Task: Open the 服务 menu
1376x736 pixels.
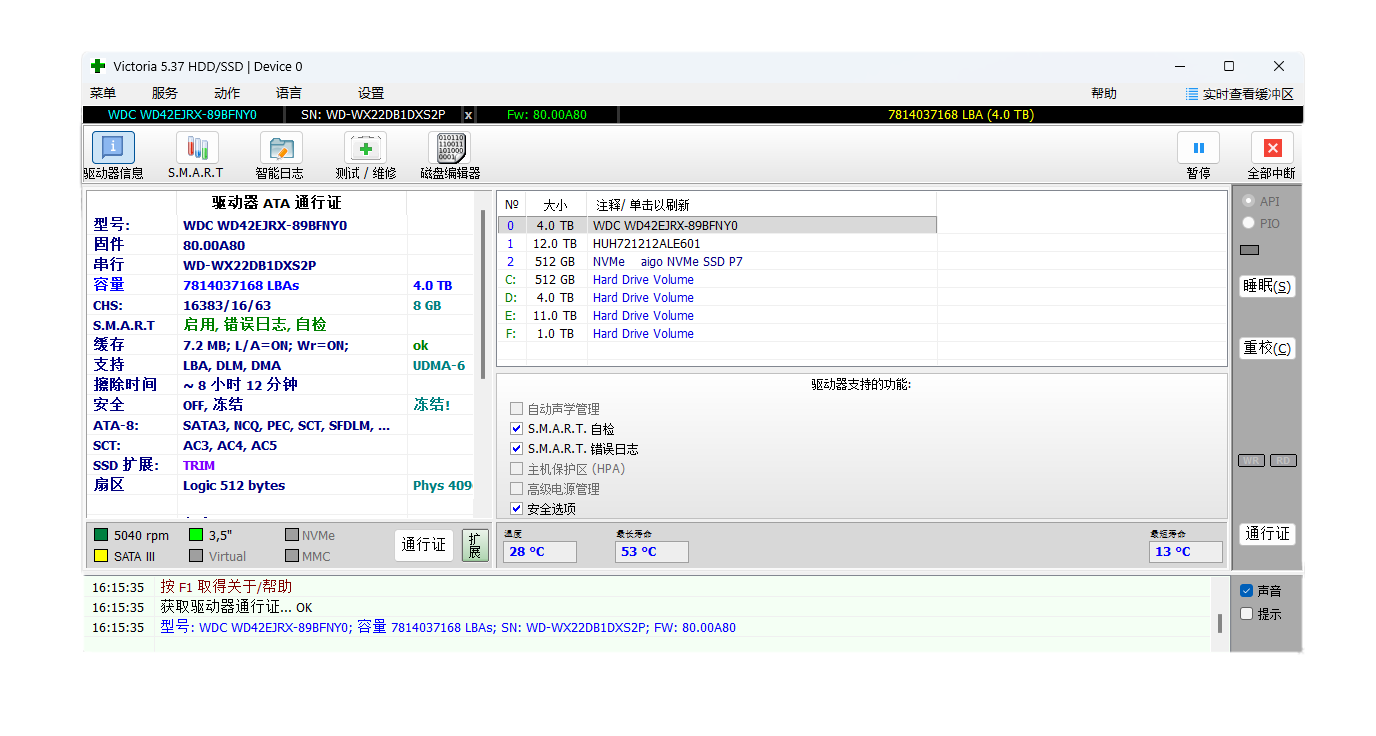Action: 165,93
